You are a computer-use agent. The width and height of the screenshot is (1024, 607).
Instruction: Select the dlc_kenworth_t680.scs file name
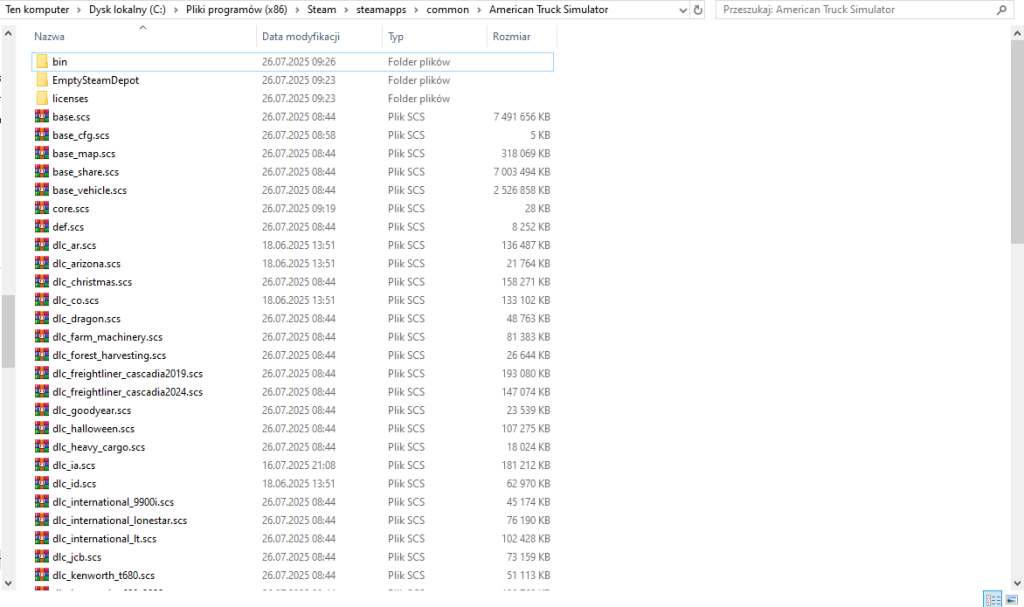[103, 575]
